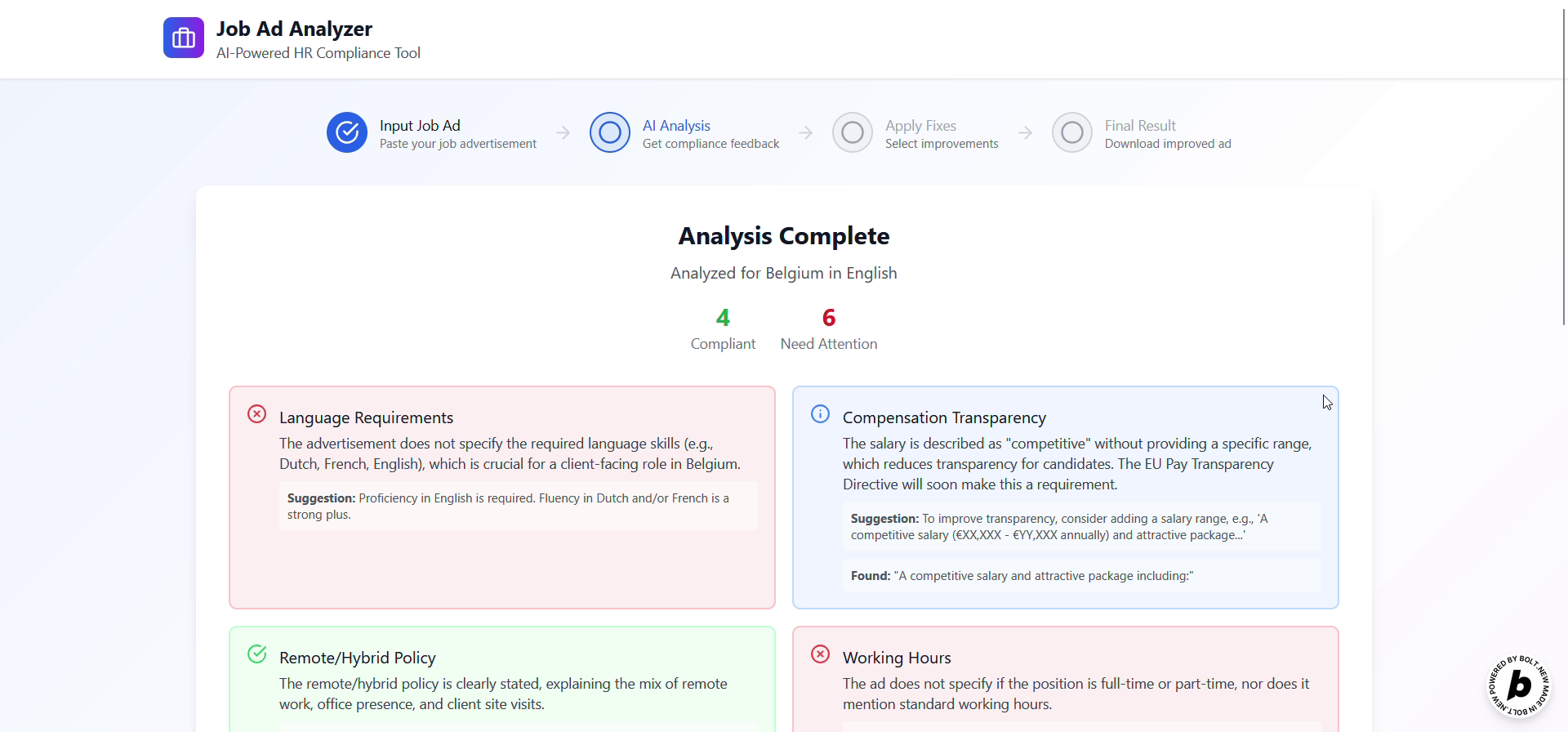Click the Apply Fixes step circle icon
Viewport: 1568px width, 732px height.
point(853,132)
